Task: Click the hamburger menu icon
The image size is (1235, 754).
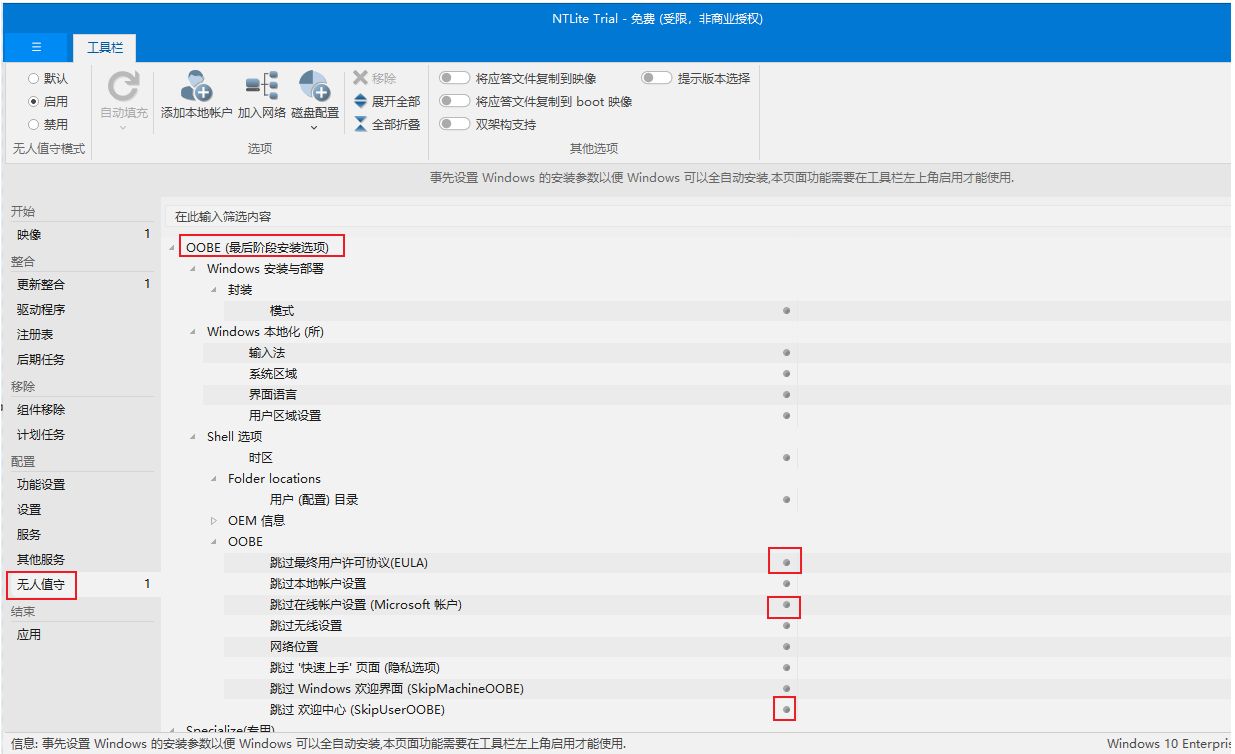Action: [36, 47]
